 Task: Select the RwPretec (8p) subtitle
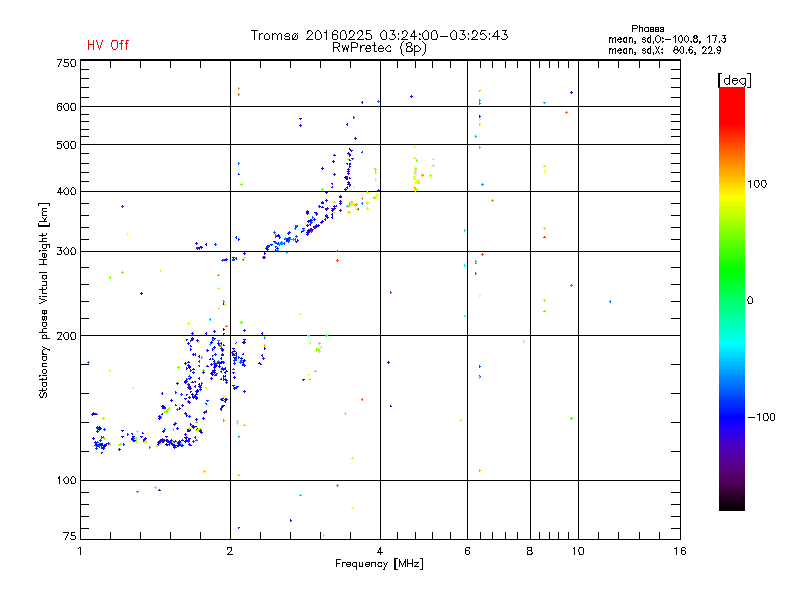pyautogui.click(x=379, y=47)
